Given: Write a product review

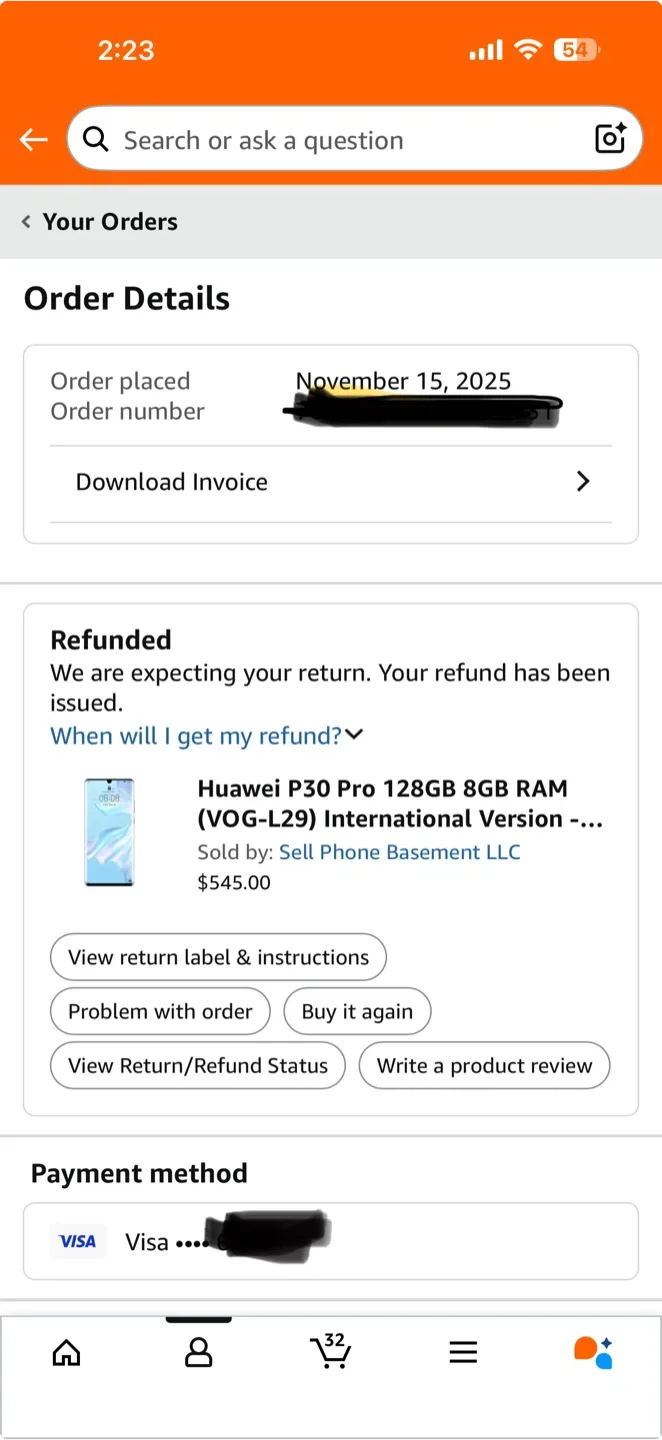Looking at the screenshot, I should 484,1065.
